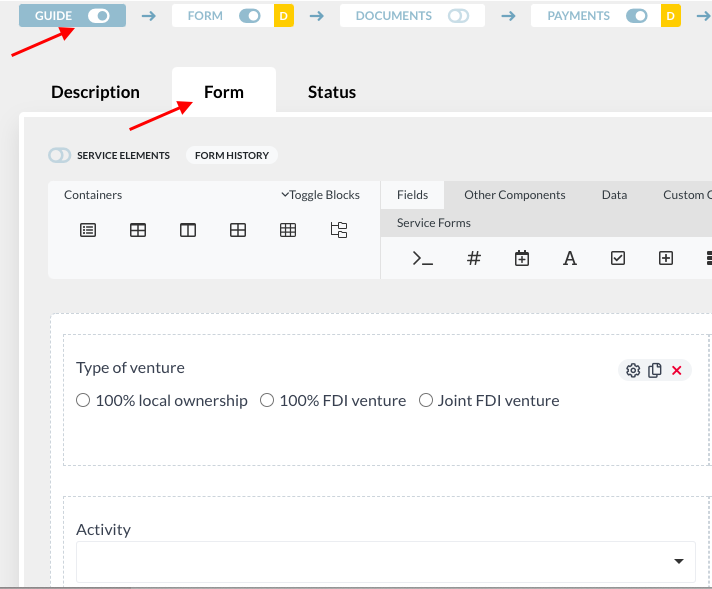Go to the DOCUMENTS step
This screenshot has width=712, height=589.
pos(394,16)
